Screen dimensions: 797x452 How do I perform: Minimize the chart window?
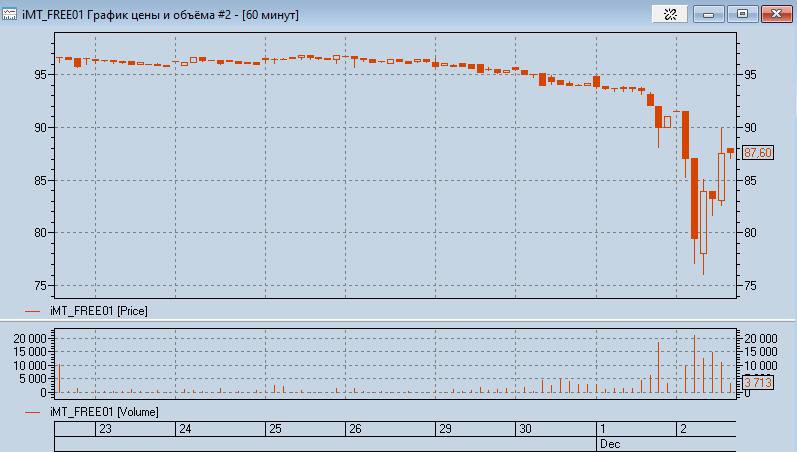pyautogui.click(x=709, y=14)
